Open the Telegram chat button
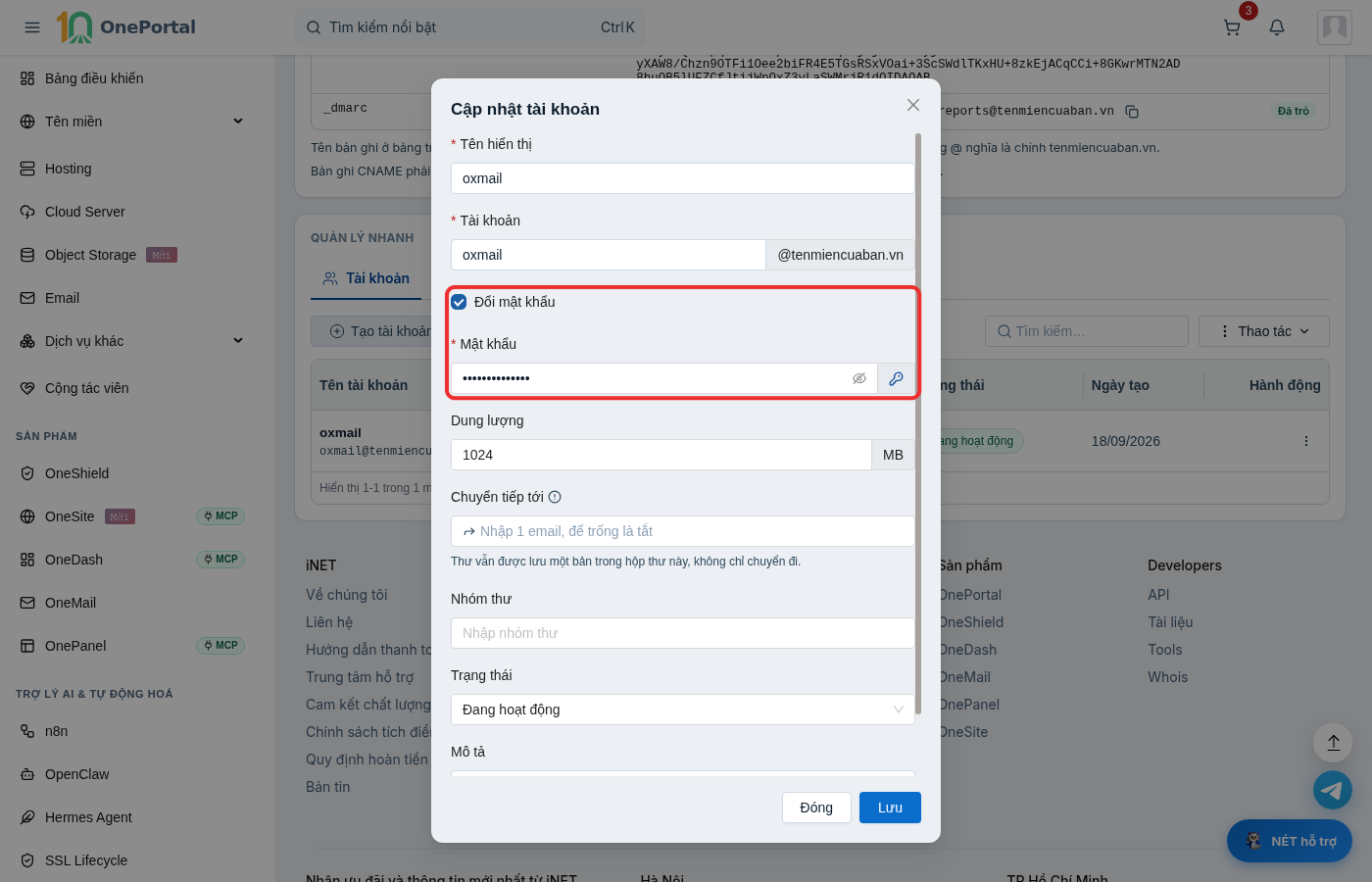The image size is (1372, 882). (1333, 790)
